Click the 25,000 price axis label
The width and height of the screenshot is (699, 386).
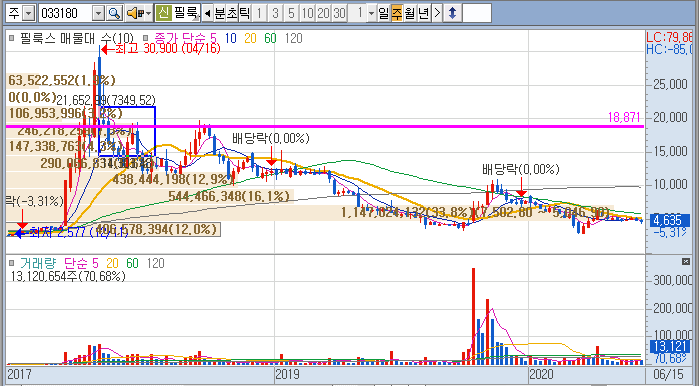[x=670, y=84]
